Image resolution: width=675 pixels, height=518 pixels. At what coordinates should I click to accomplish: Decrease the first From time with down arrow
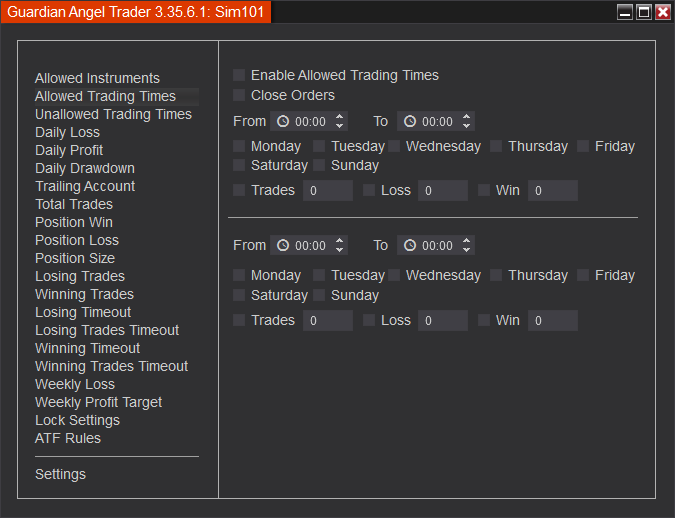[339, 126]
